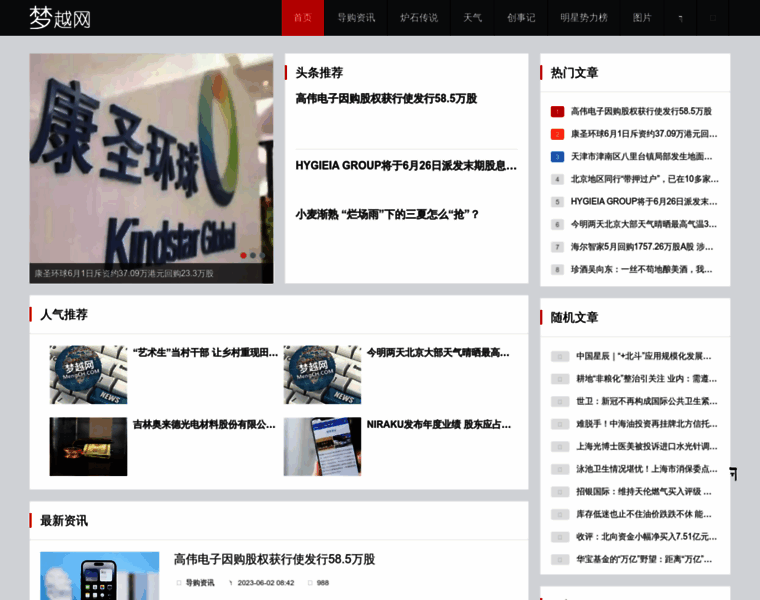
Task: Click the bullet icon beside 世卫：新冠 article
Action: click(x=560, y=402)
